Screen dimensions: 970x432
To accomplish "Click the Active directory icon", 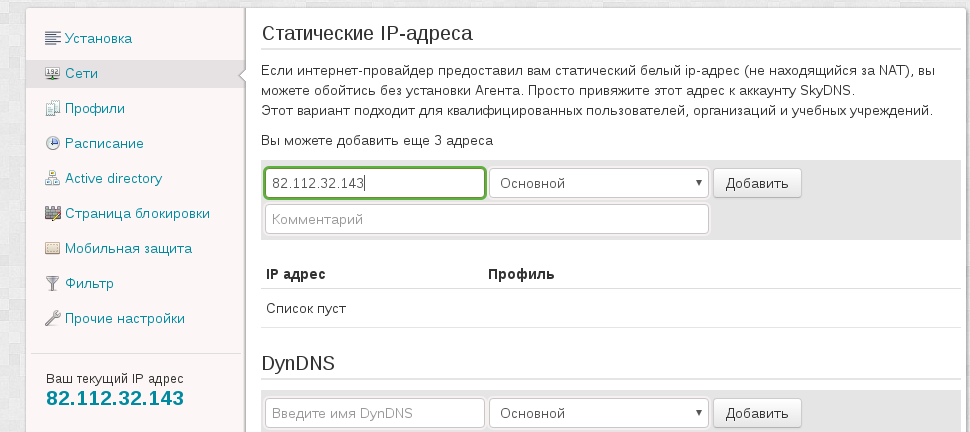I will point(53,178).
